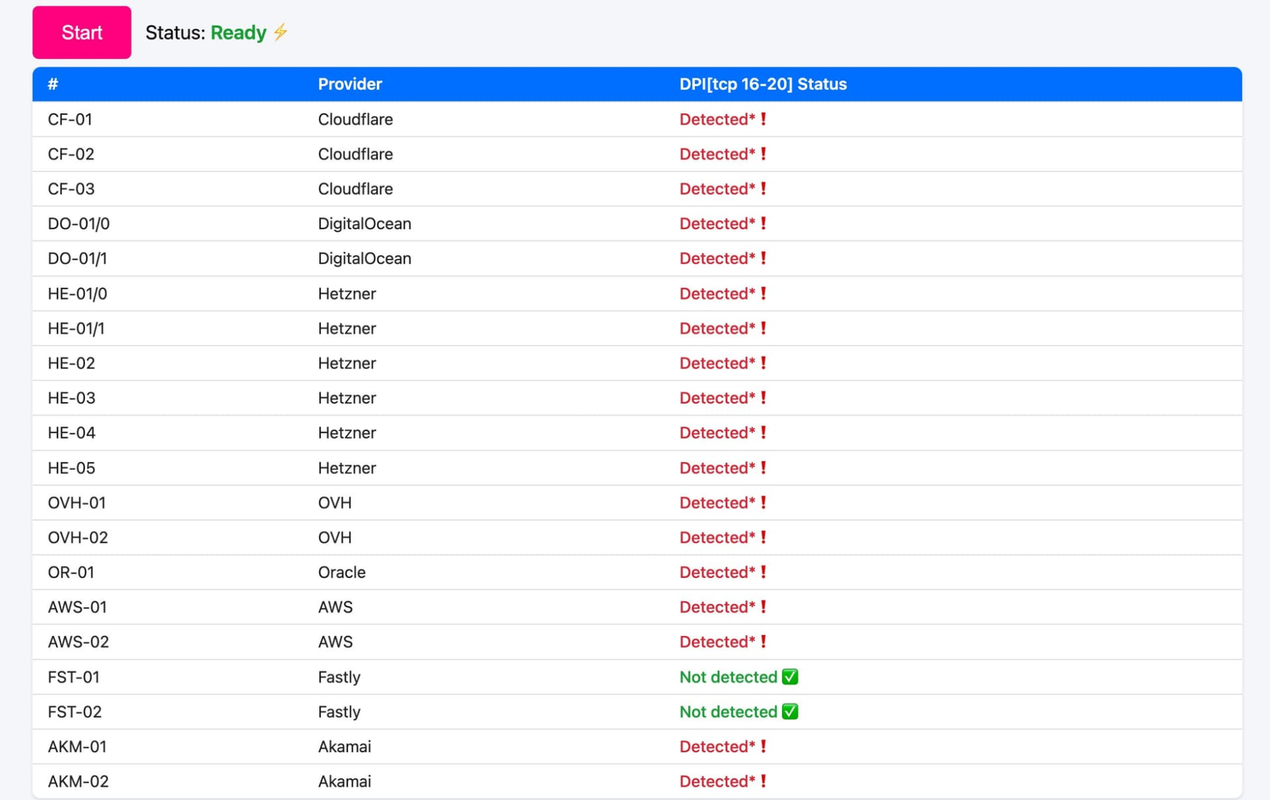Viewport: 1270px width, 800px height.
Task: Click the Oracle provider cell
Action: tap(342, 572)
